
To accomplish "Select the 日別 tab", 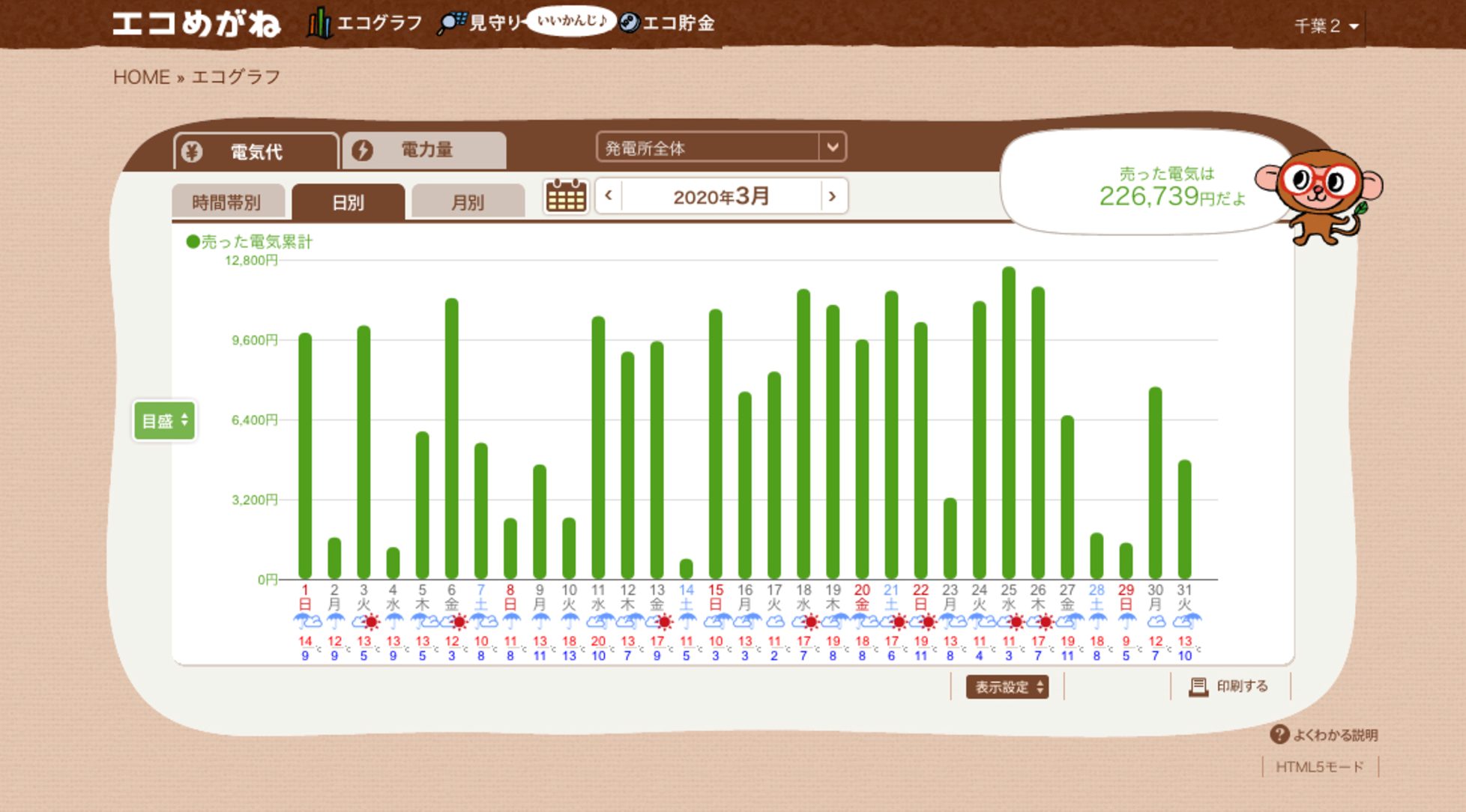I will click(349, 202).
